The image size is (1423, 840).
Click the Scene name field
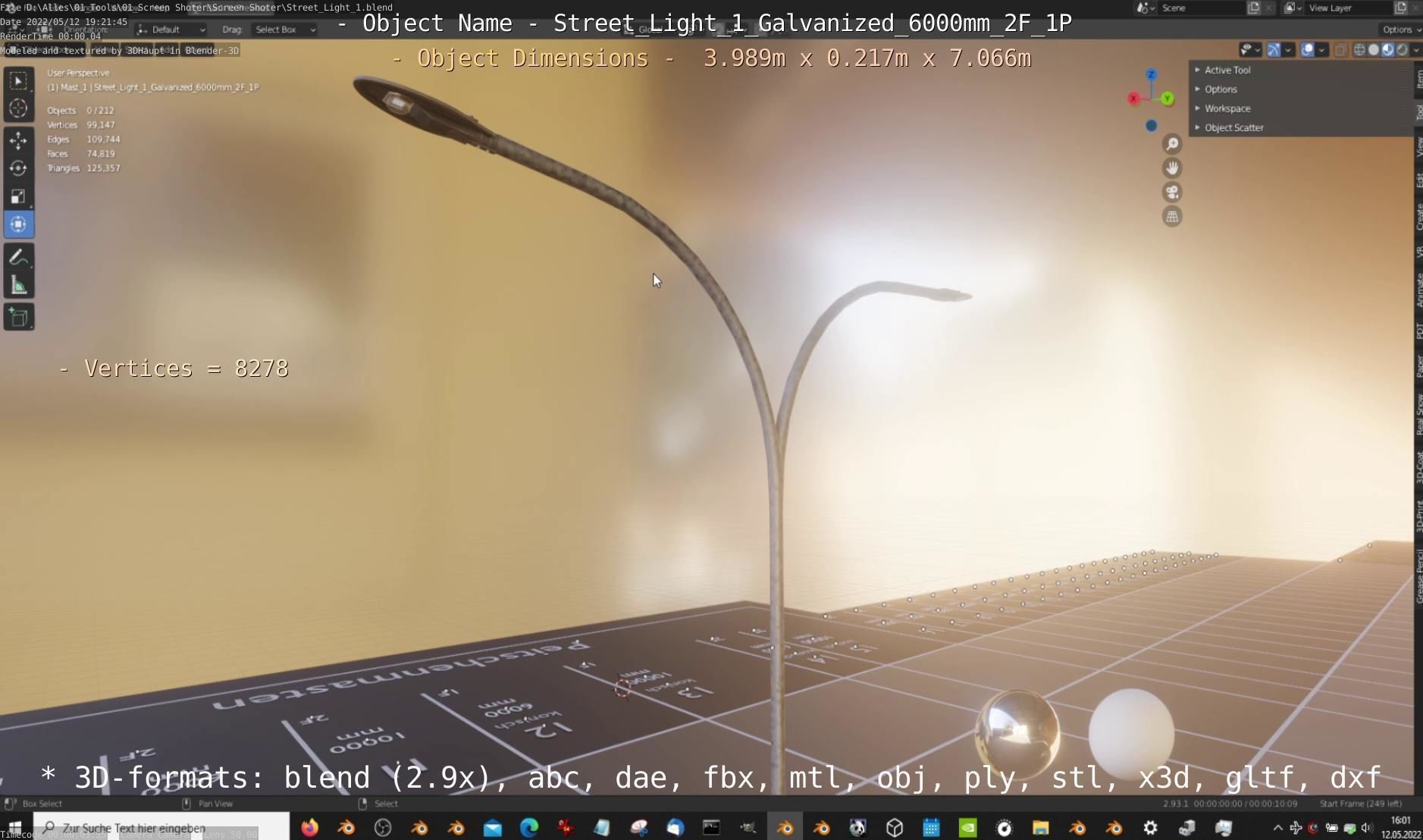click(x=1201, y=8)
